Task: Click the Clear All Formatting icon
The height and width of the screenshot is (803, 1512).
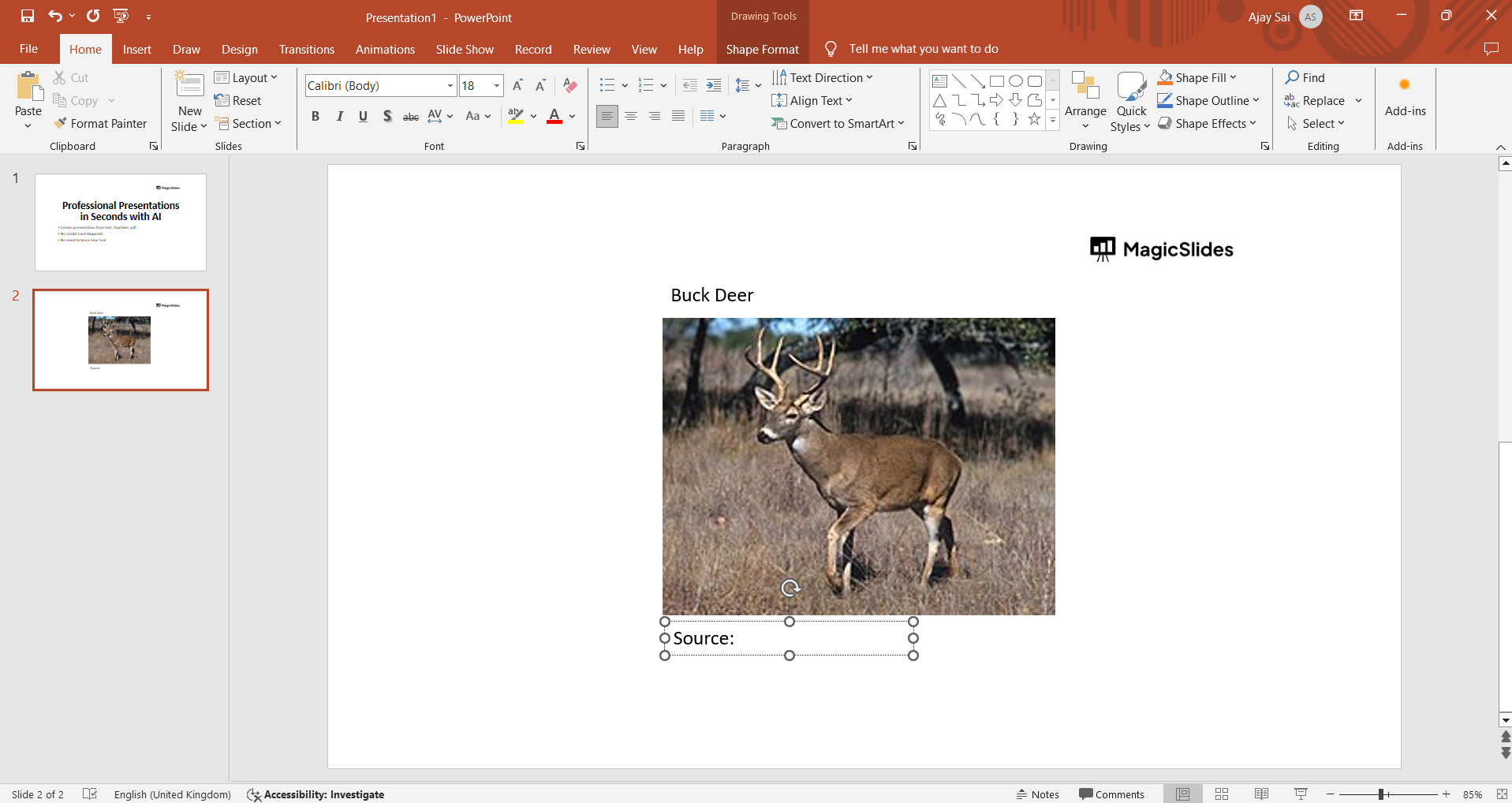Action: click(570, 85)
